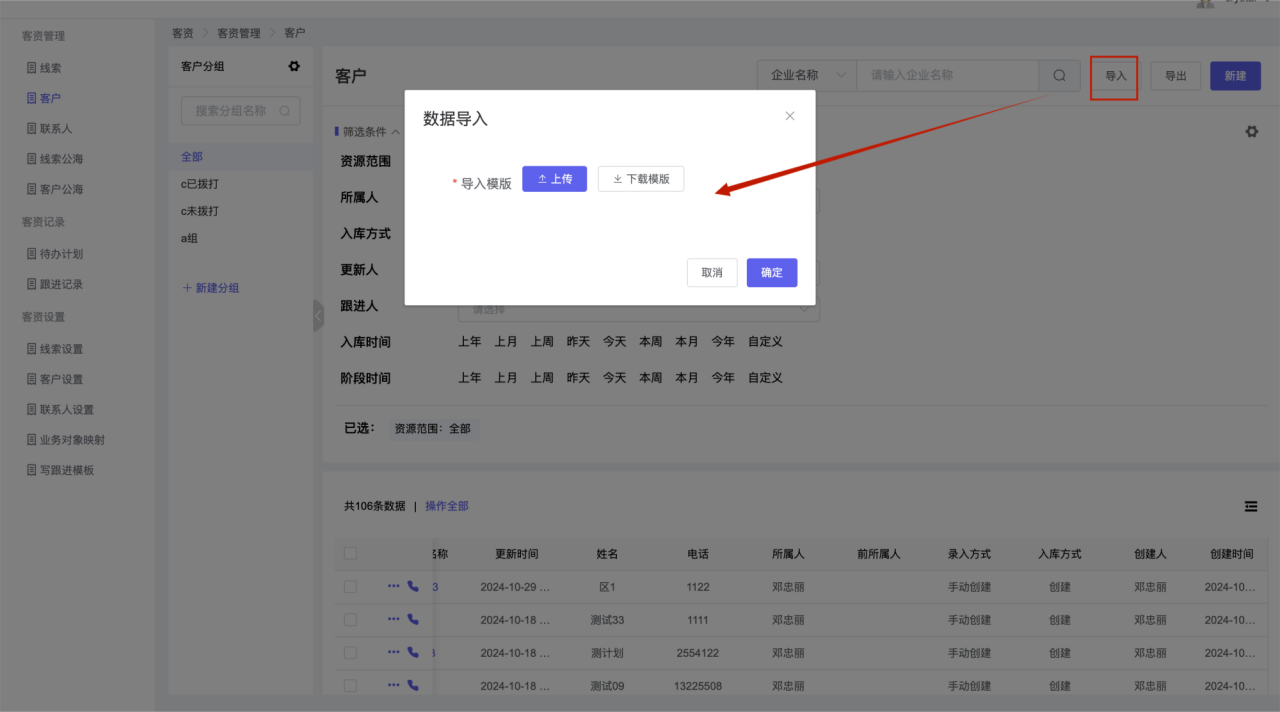Screen dimensions: 1280x712
Task: Click the 导出 export button
Action: coord(1176,76)
